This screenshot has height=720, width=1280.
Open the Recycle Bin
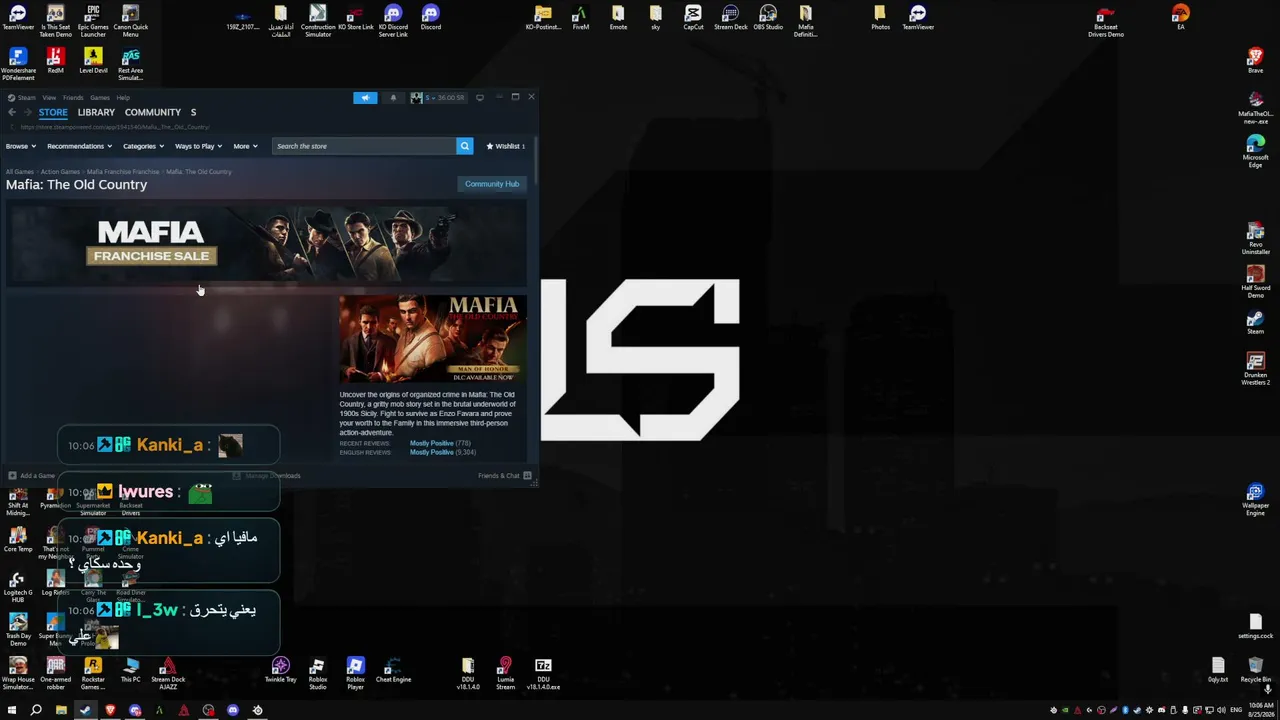point(1255,670)
